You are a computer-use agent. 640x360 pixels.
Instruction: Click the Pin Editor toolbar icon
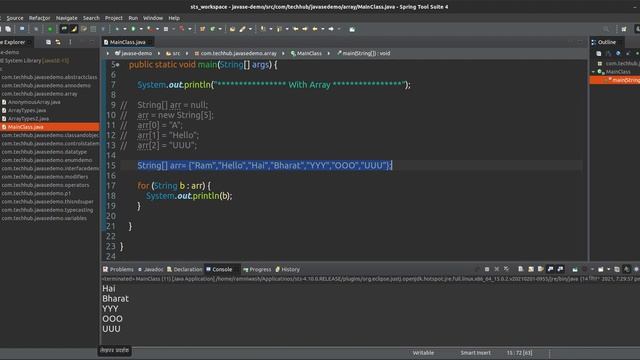[352, 29]
